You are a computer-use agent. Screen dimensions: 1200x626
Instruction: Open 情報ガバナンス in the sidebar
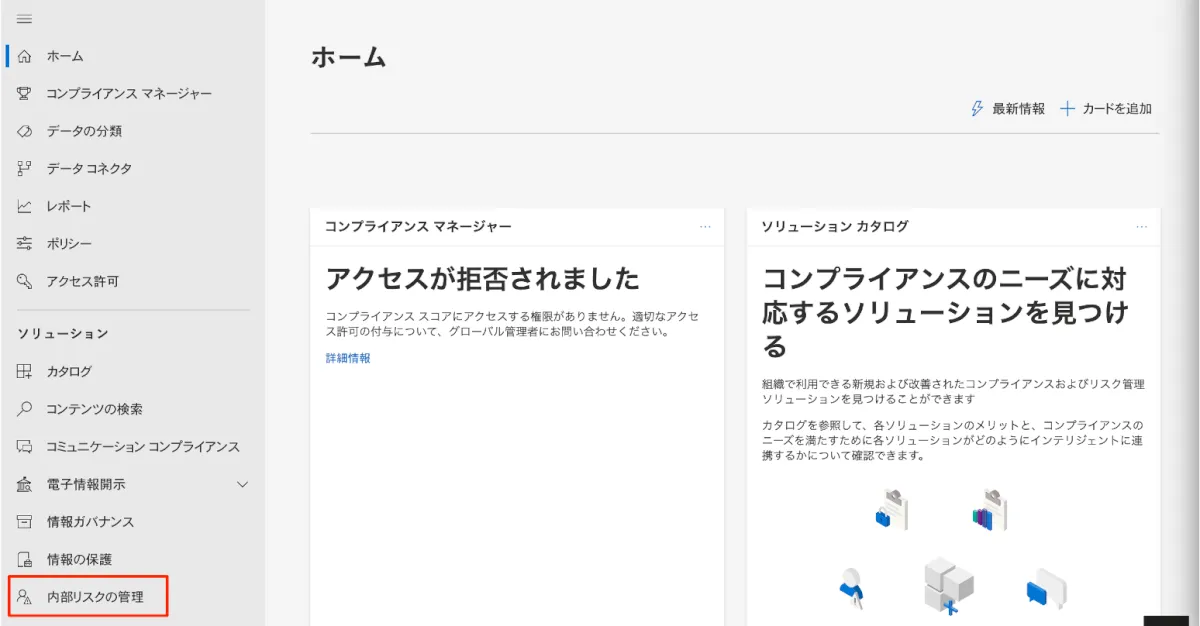90,522
